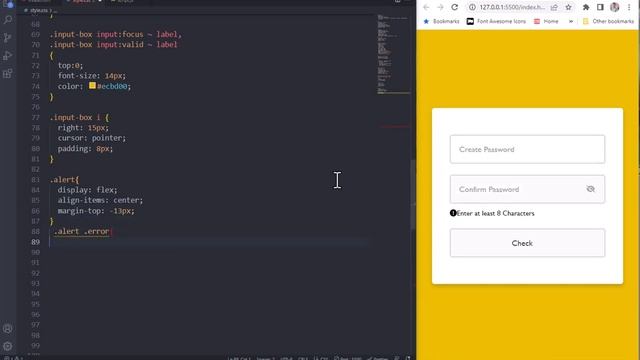Open the Other bookmarks folder

click(608, 21)
